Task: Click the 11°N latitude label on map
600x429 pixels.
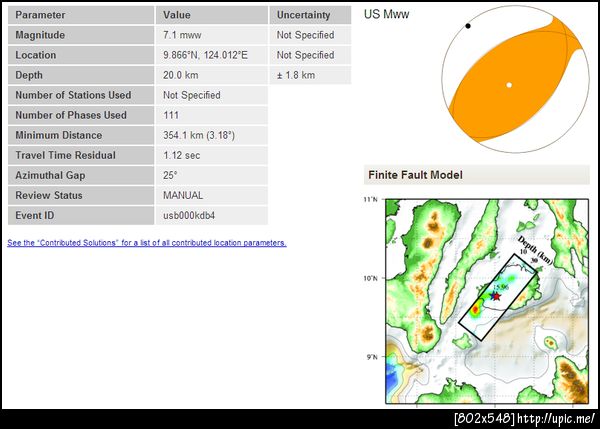Action: pos(370,199)
